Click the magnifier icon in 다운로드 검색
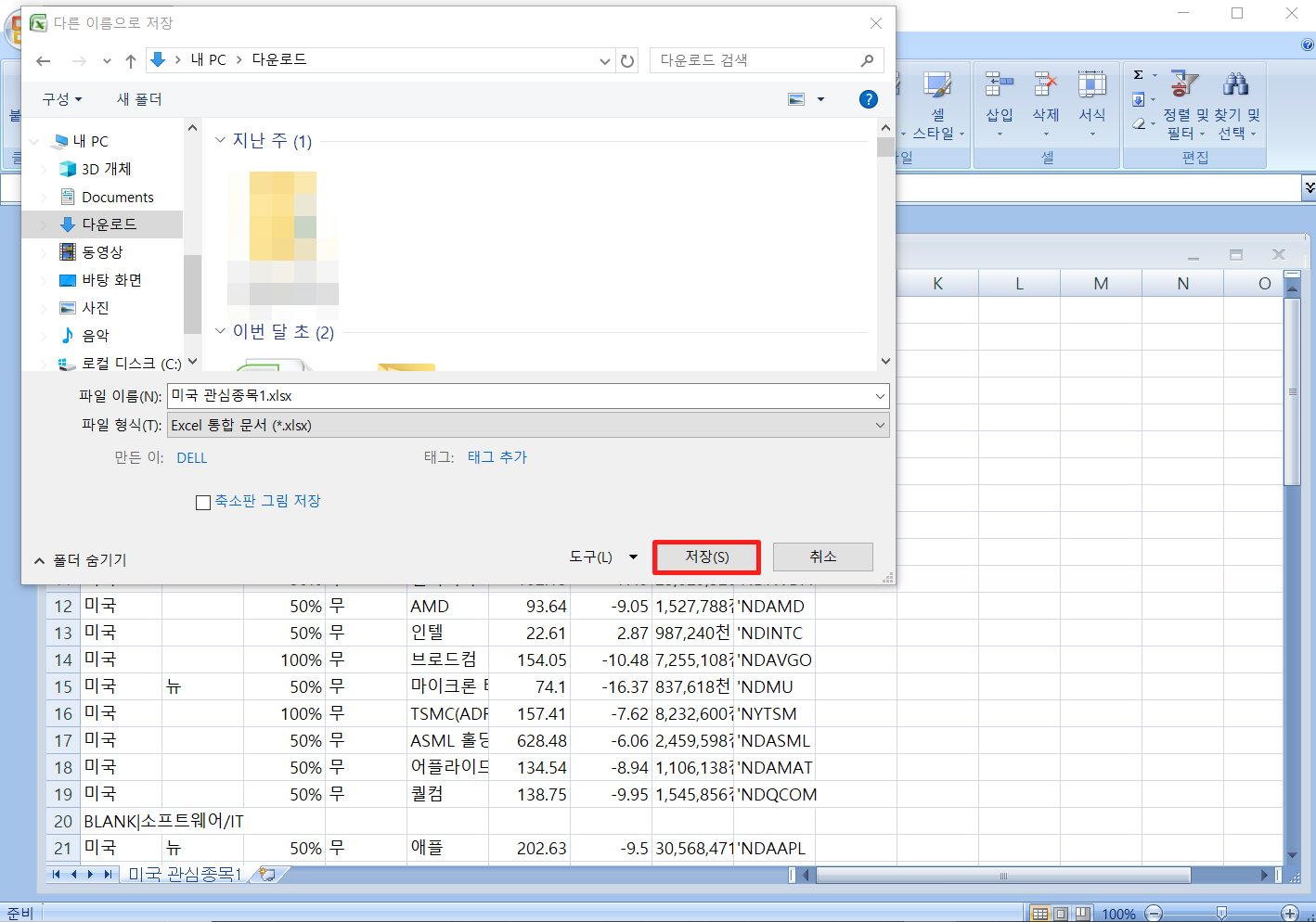The image size is (1316, 922). [x=867, y=60]
